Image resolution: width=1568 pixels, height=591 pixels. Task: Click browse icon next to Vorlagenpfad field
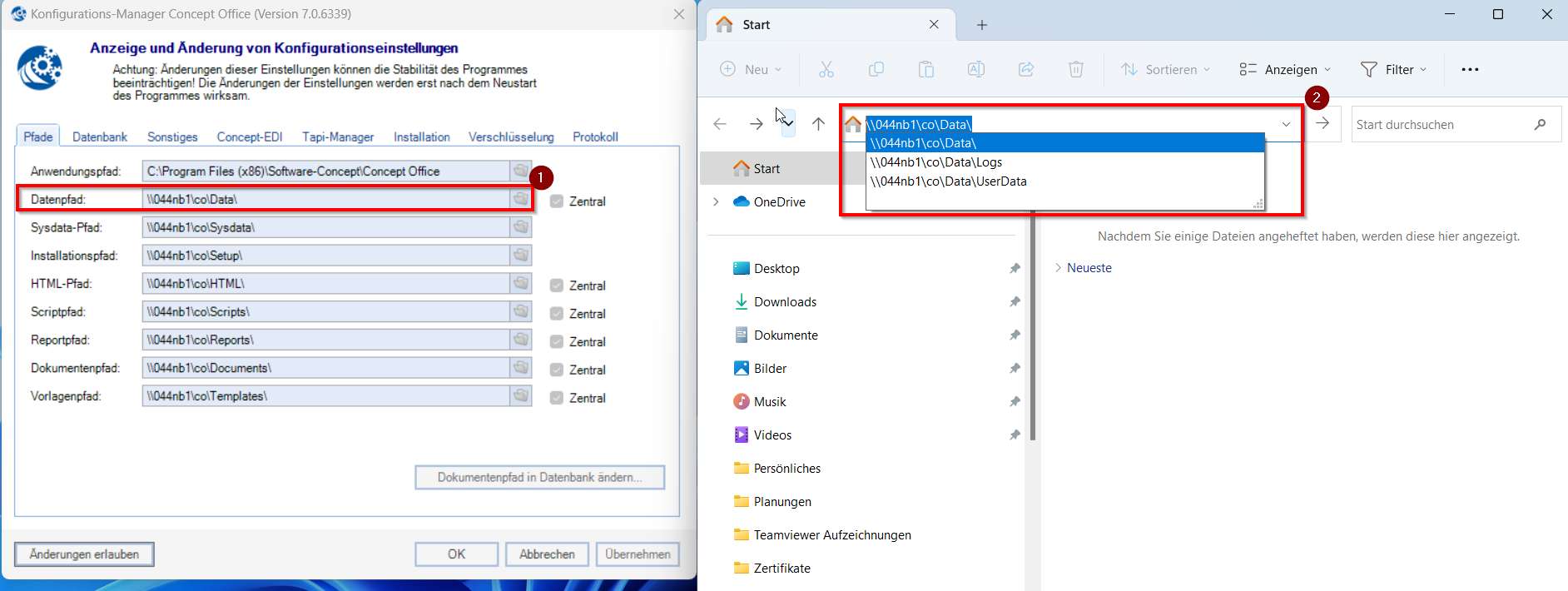tap(521, 395)
